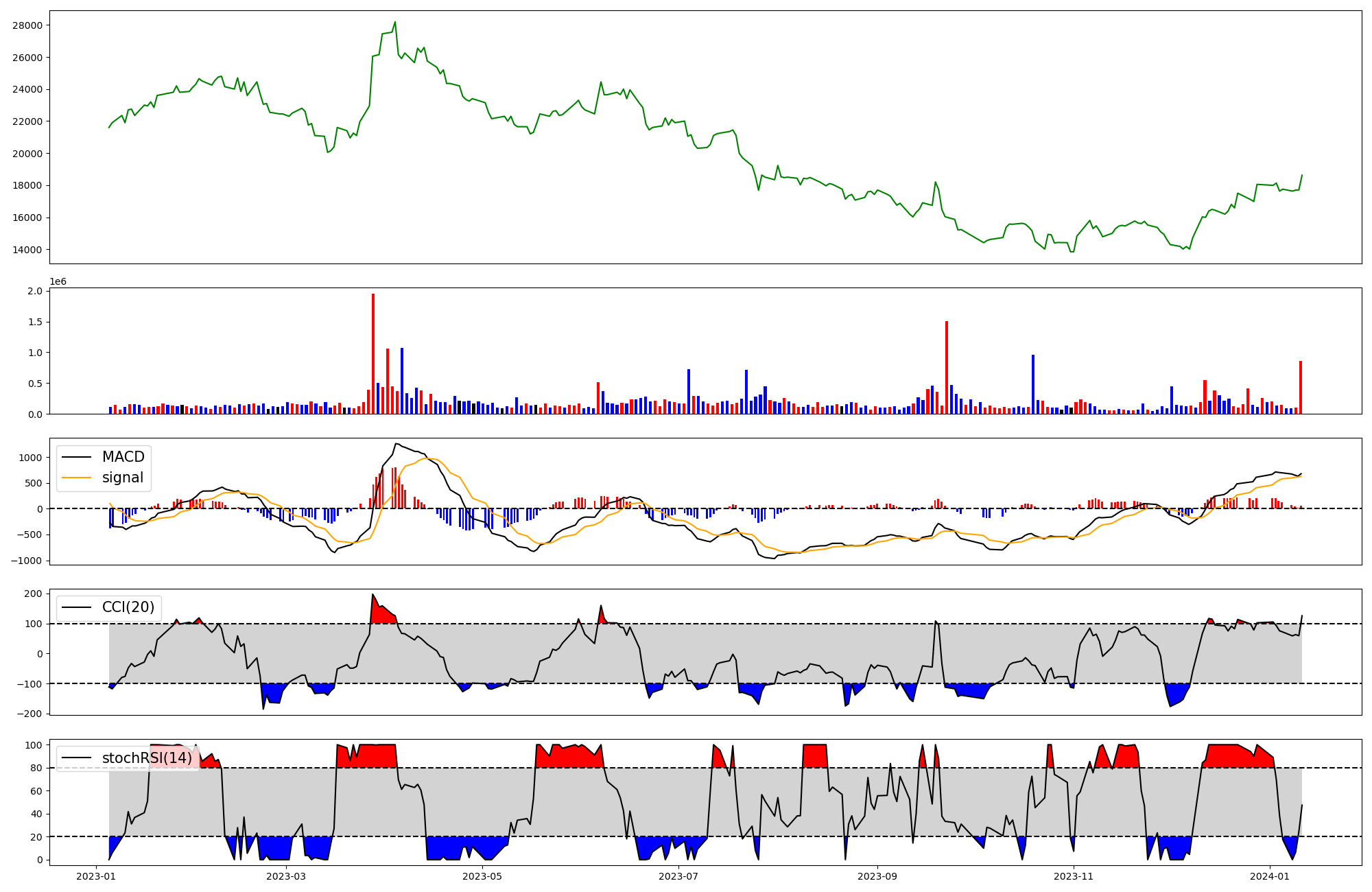Click the 1000 label on the MACD axis
Viewport: 1372px width, 892px height.
click(x=31, y=458)
